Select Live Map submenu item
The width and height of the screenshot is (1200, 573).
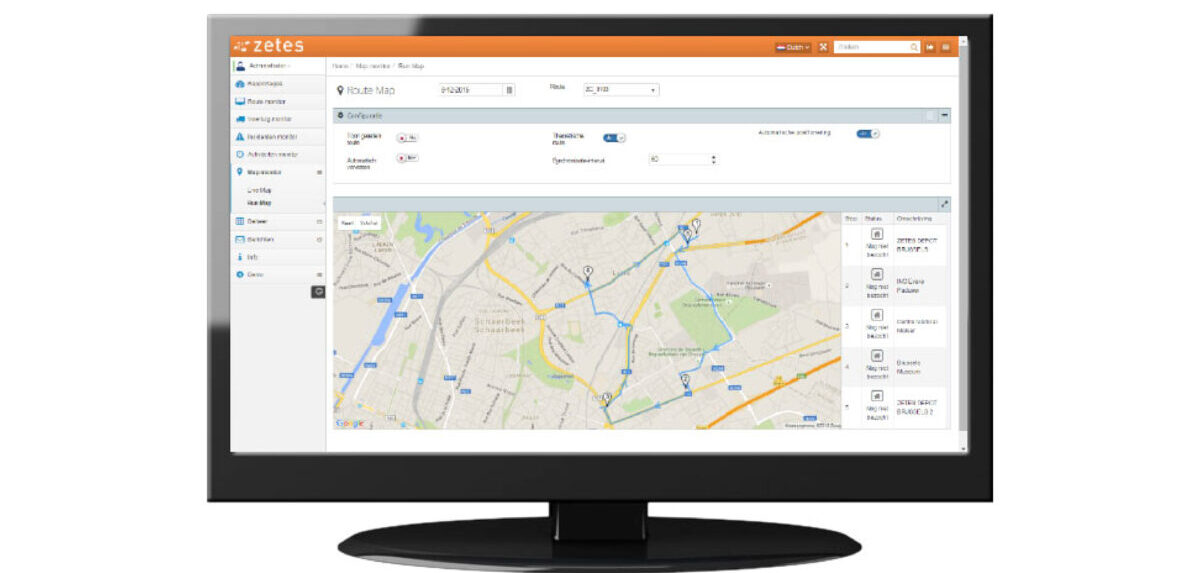[x=259, y=190]
